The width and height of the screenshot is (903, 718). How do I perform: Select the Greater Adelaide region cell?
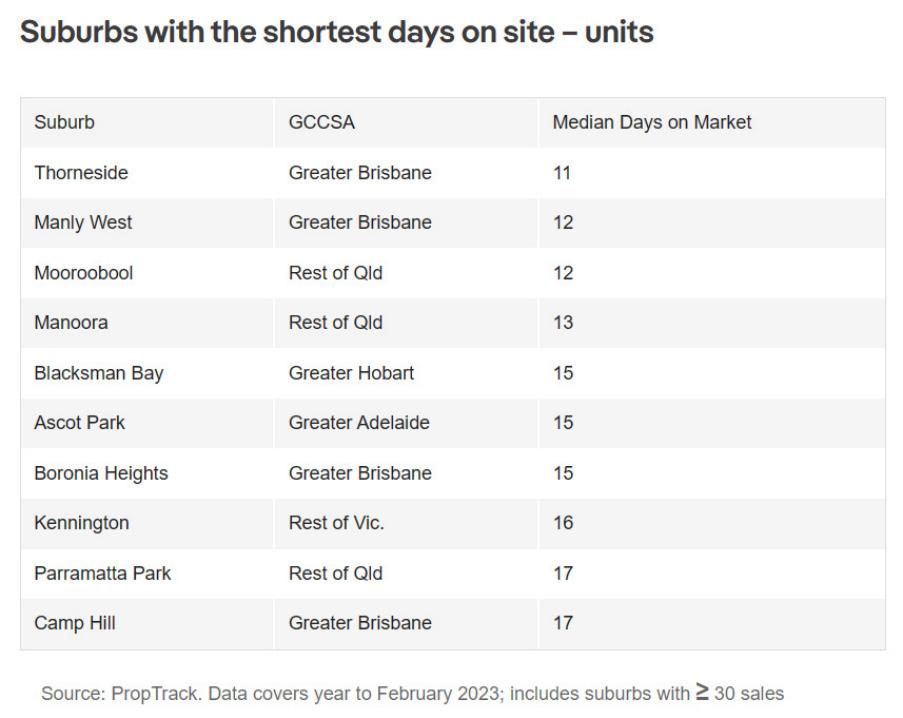click(x=359, y=423)
